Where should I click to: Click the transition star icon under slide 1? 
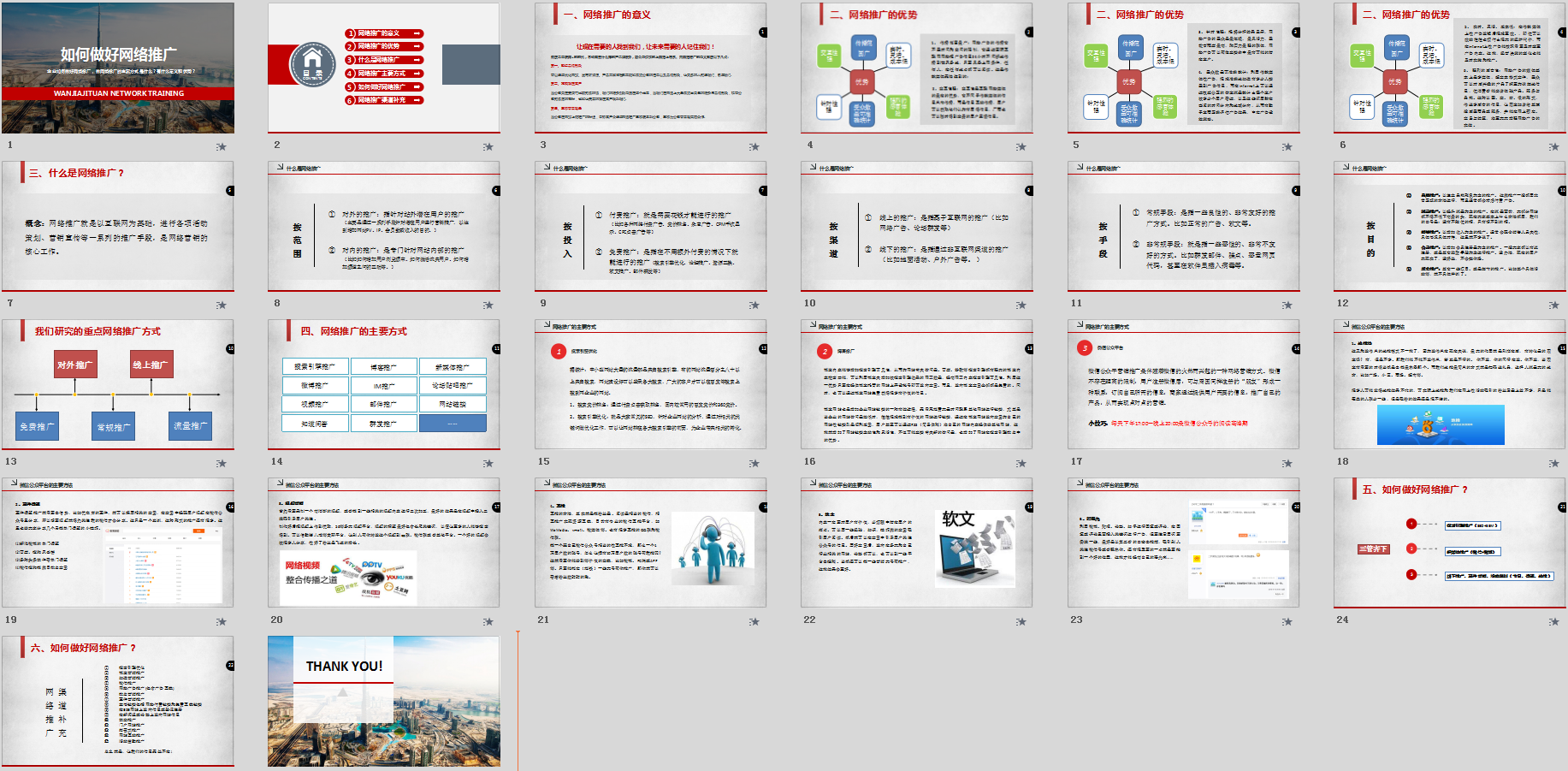222,146
